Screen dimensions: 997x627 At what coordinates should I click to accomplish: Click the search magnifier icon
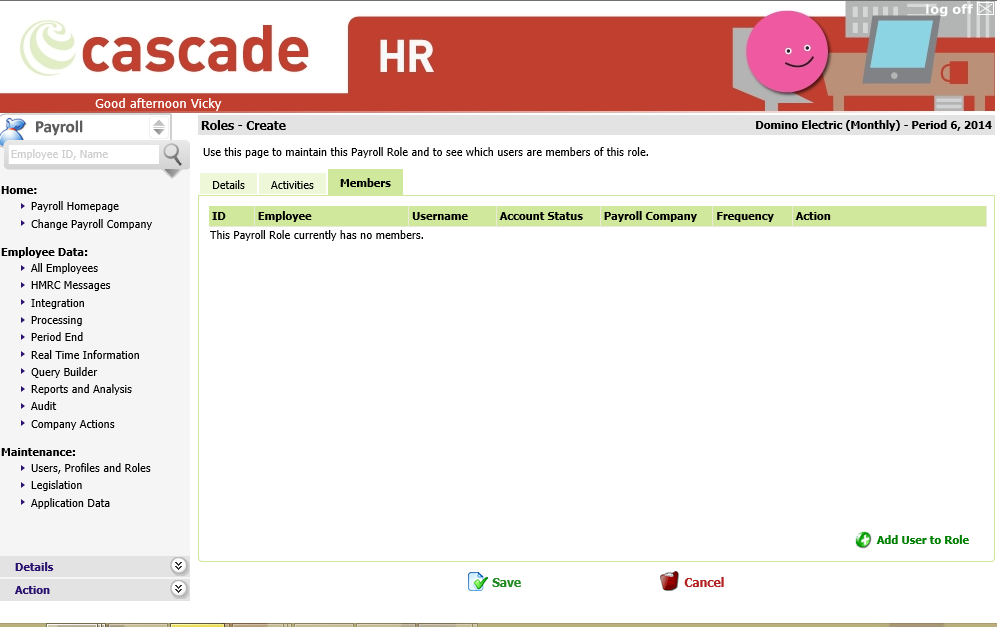point(172,154)
